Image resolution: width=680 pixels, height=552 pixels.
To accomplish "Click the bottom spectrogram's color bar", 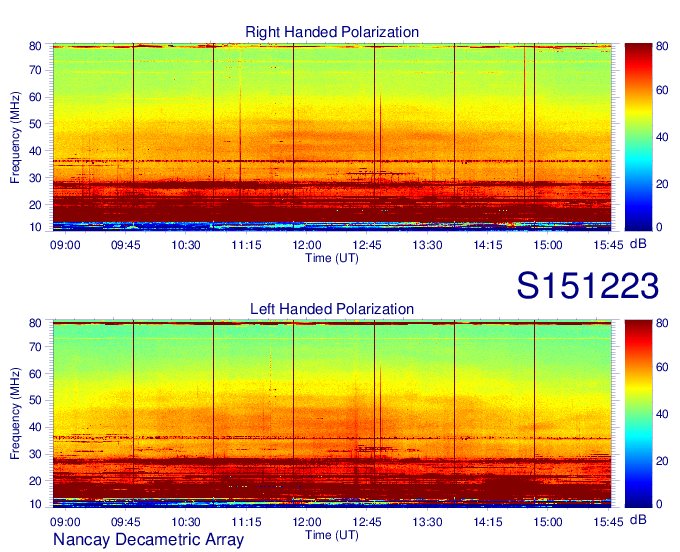I will (638, 414).
